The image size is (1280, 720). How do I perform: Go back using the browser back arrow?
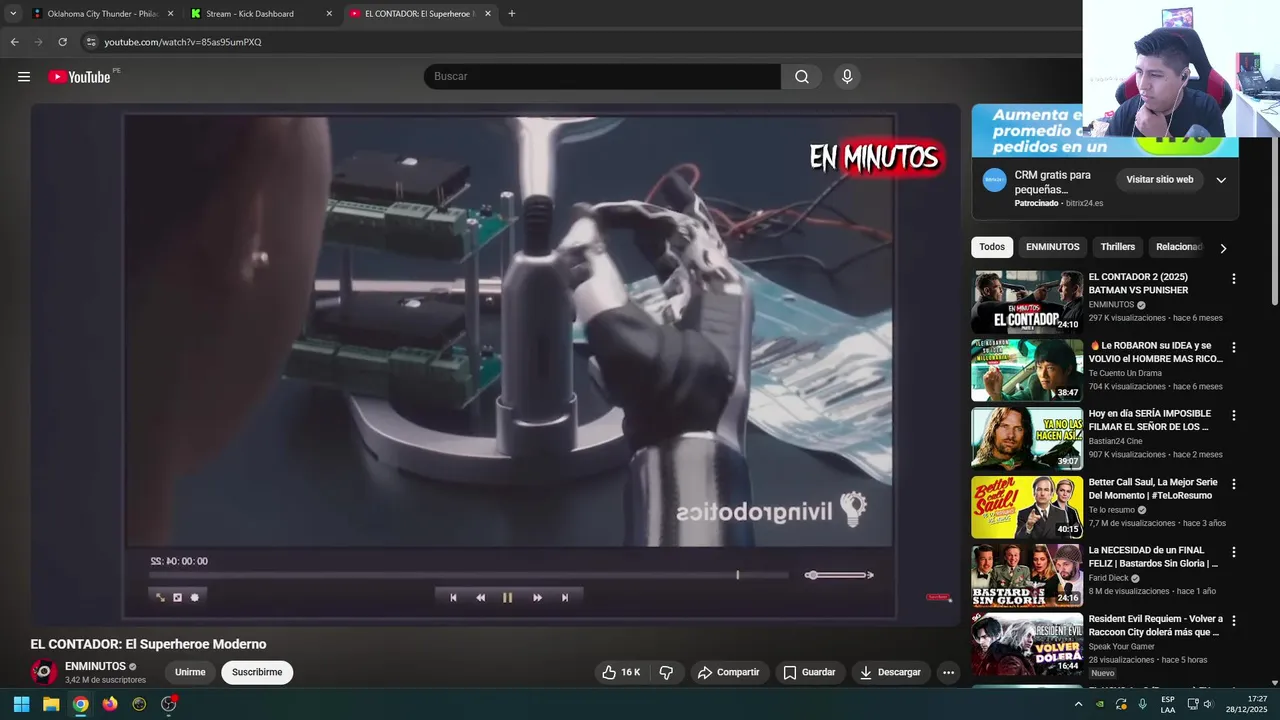[x=14, y=42]
